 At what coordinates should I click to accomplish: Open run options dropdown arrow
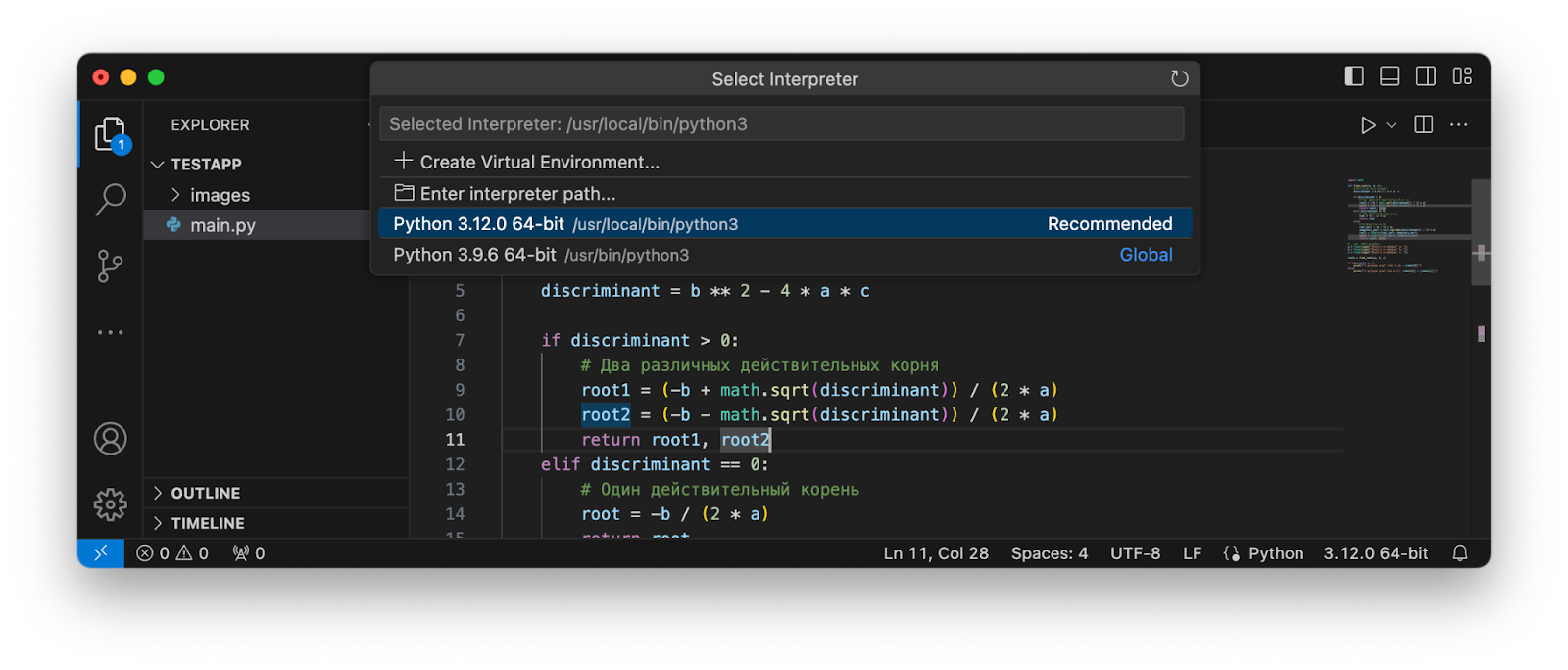[1391, 125]
